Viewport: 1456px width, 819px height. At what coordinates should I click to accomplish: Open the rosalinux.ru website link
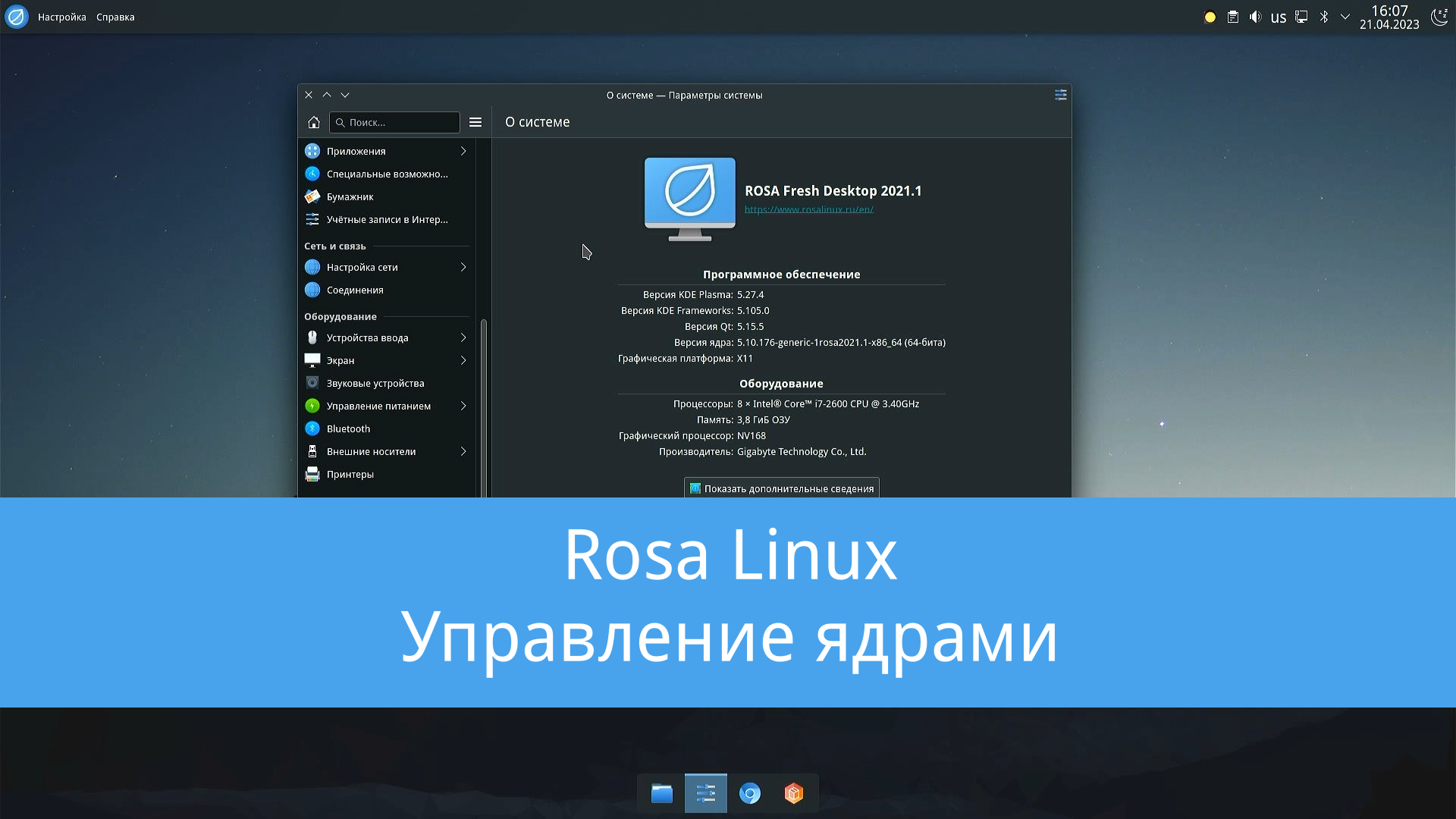[807, 209]
